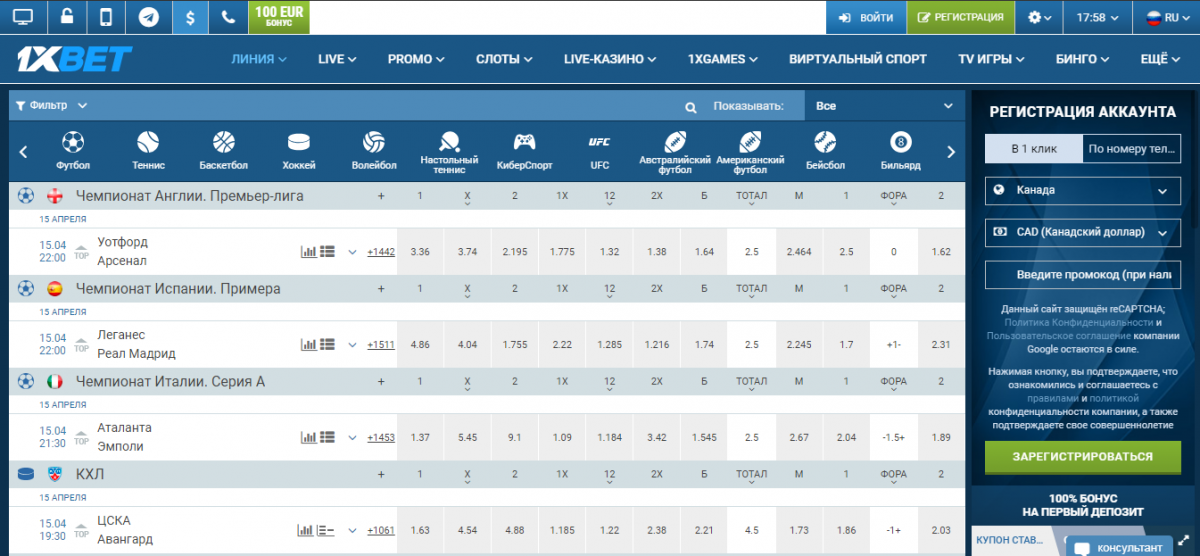The height and width of the screenshot is (556, 1200).
Task: Click the ВОЙТИ login button
Action: tap(865, 17)
